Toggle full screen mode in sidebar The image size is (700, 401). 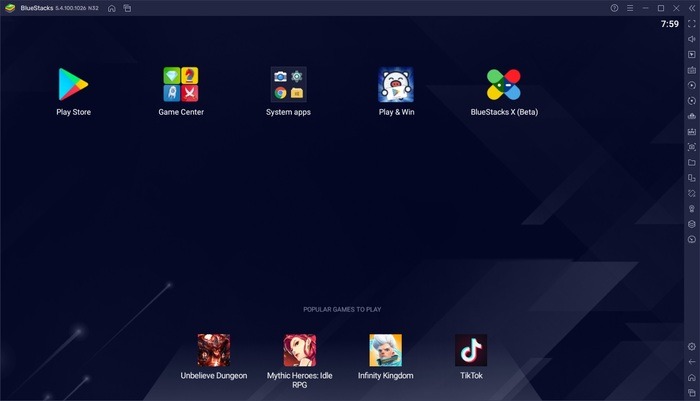tap(692, 24)
